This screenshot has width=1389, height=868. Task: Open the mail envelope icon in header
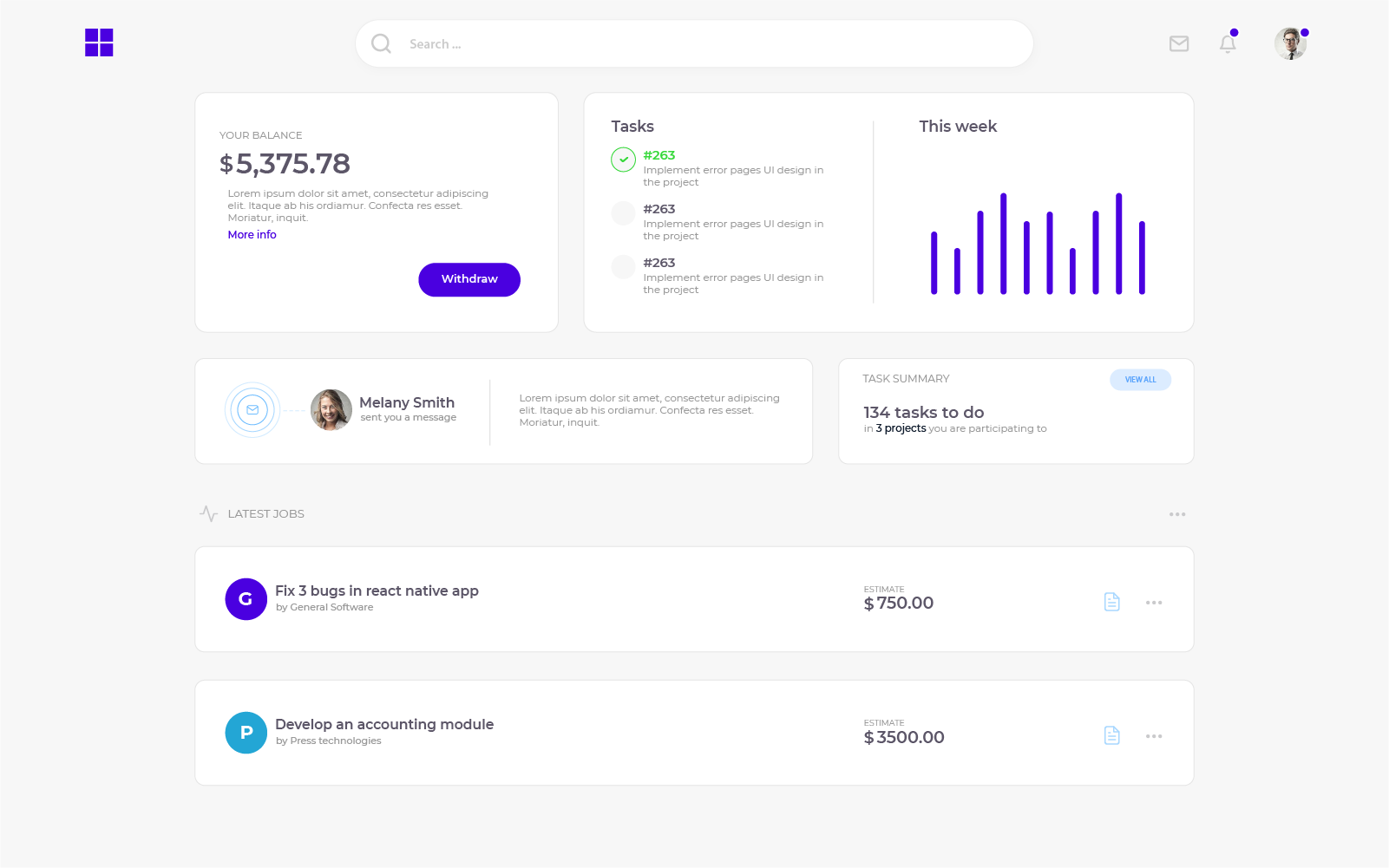[x=1178, y=43]
